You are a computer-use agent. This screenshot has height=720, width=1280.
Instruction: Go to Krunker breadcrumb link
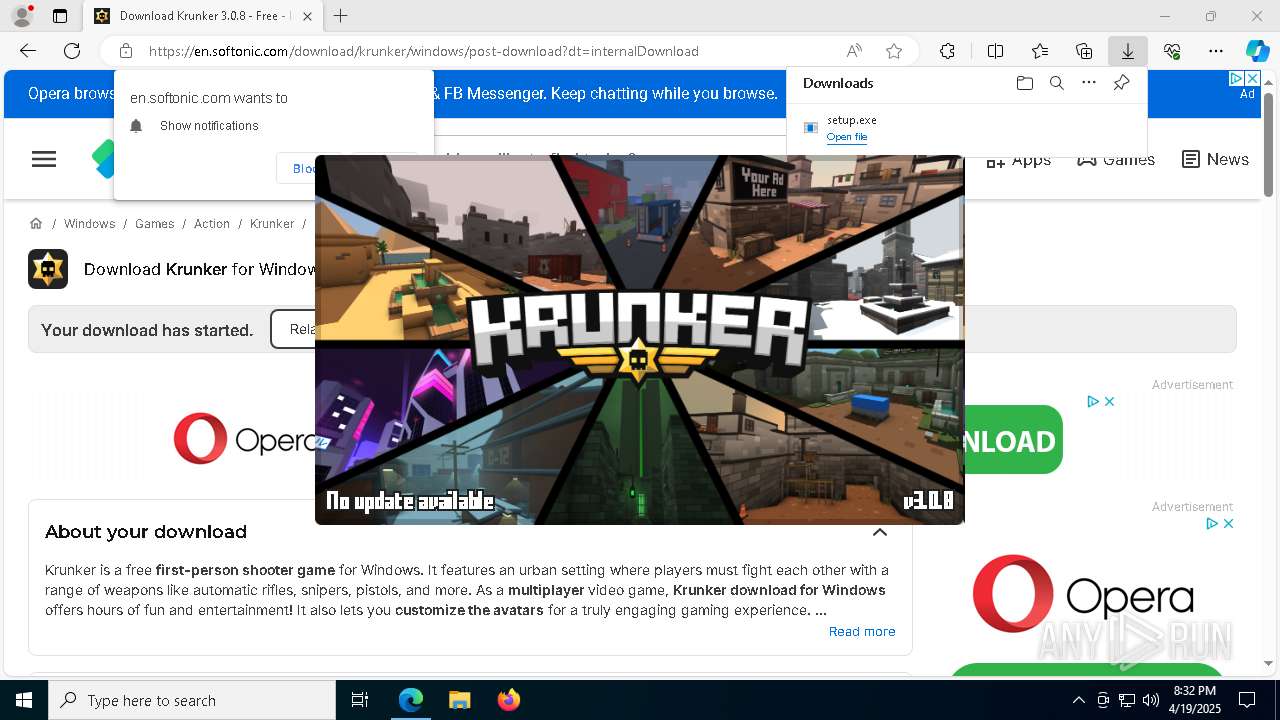[x=272, y=223]
